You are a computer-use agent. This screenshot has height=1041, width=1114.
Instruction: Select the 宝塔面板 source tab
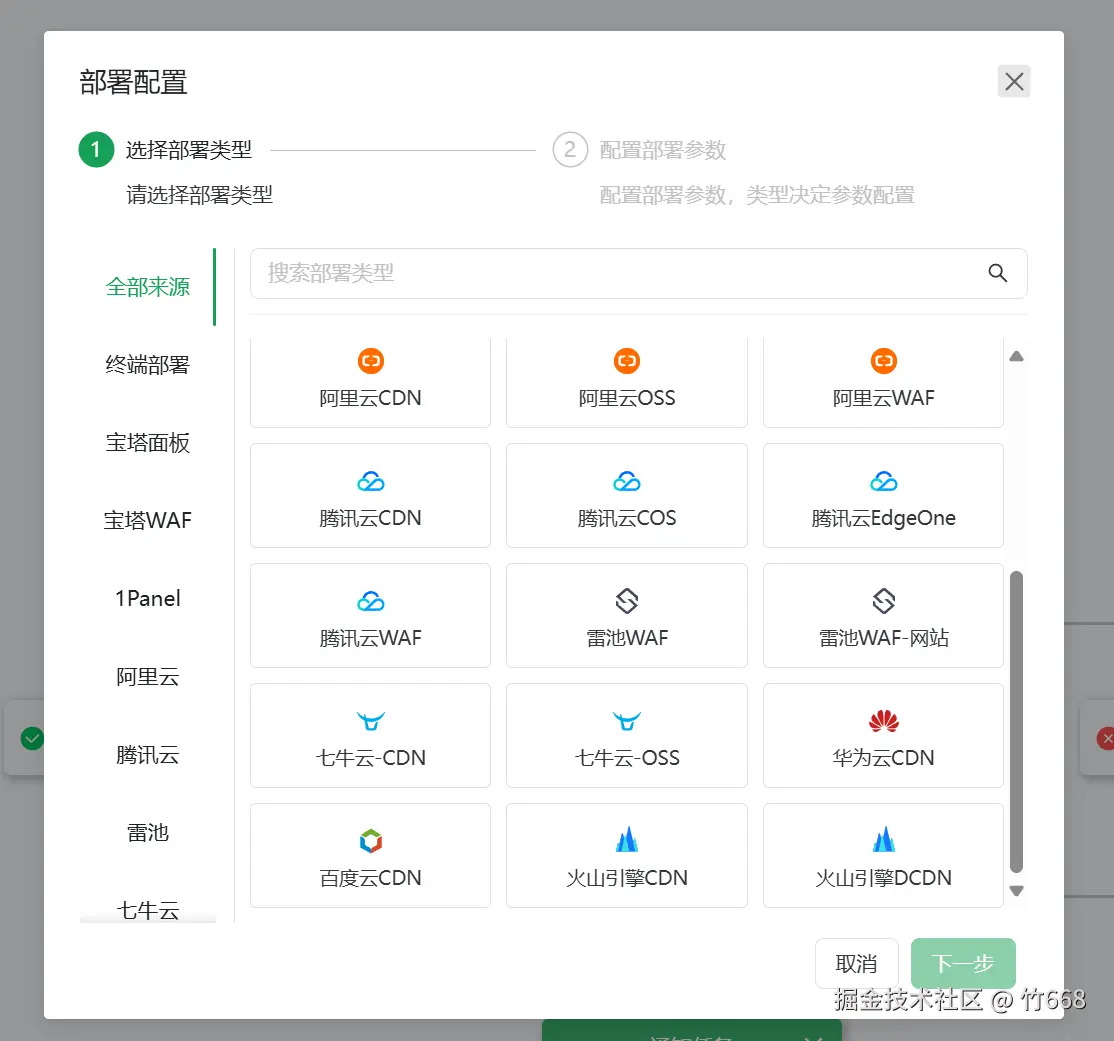point(148,443)
